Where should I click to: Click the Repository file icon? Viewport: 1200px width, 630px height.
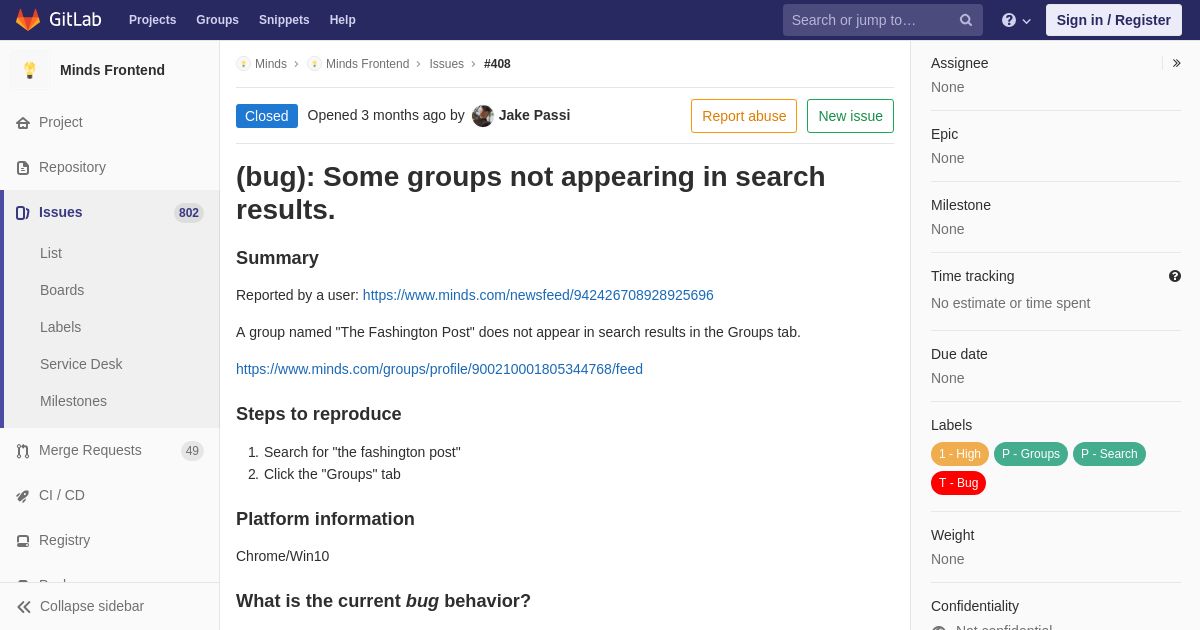click(23, 168)
